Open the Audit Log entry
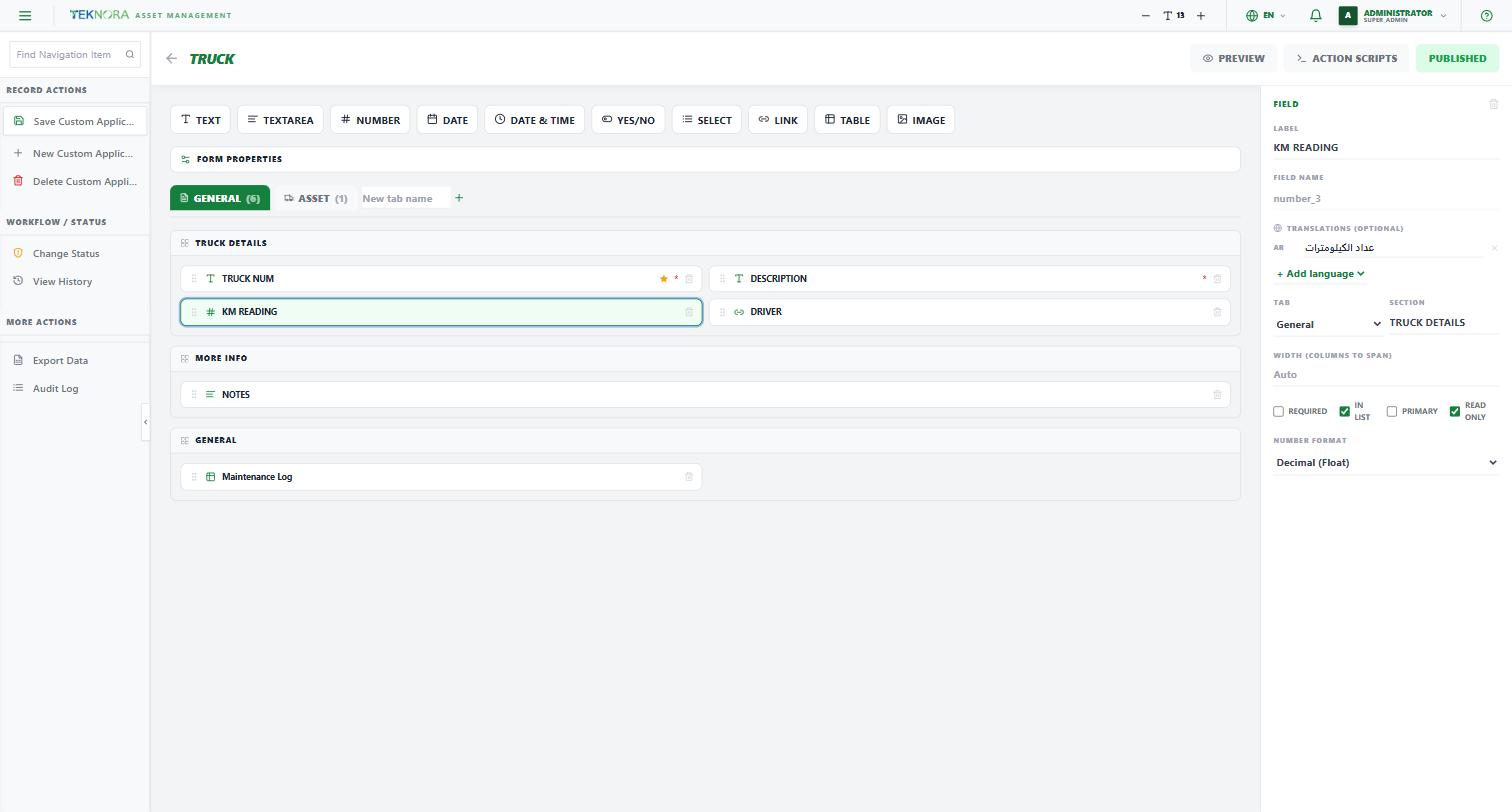This screenshot has width=1512, height=812. (x=75, y=388)
